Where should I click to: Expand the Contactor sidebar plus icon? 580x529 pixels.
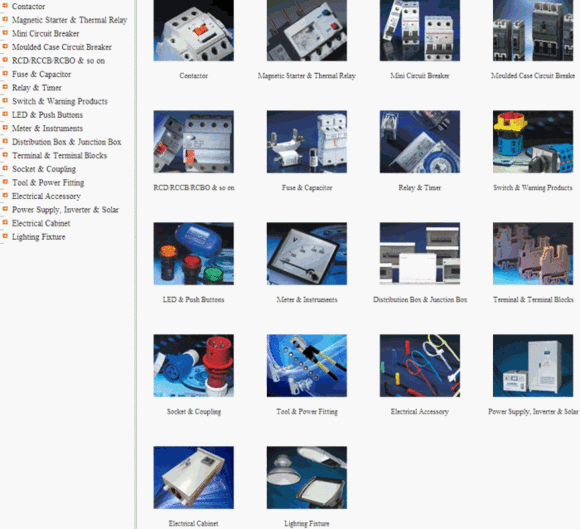click(x=5, y=6)
